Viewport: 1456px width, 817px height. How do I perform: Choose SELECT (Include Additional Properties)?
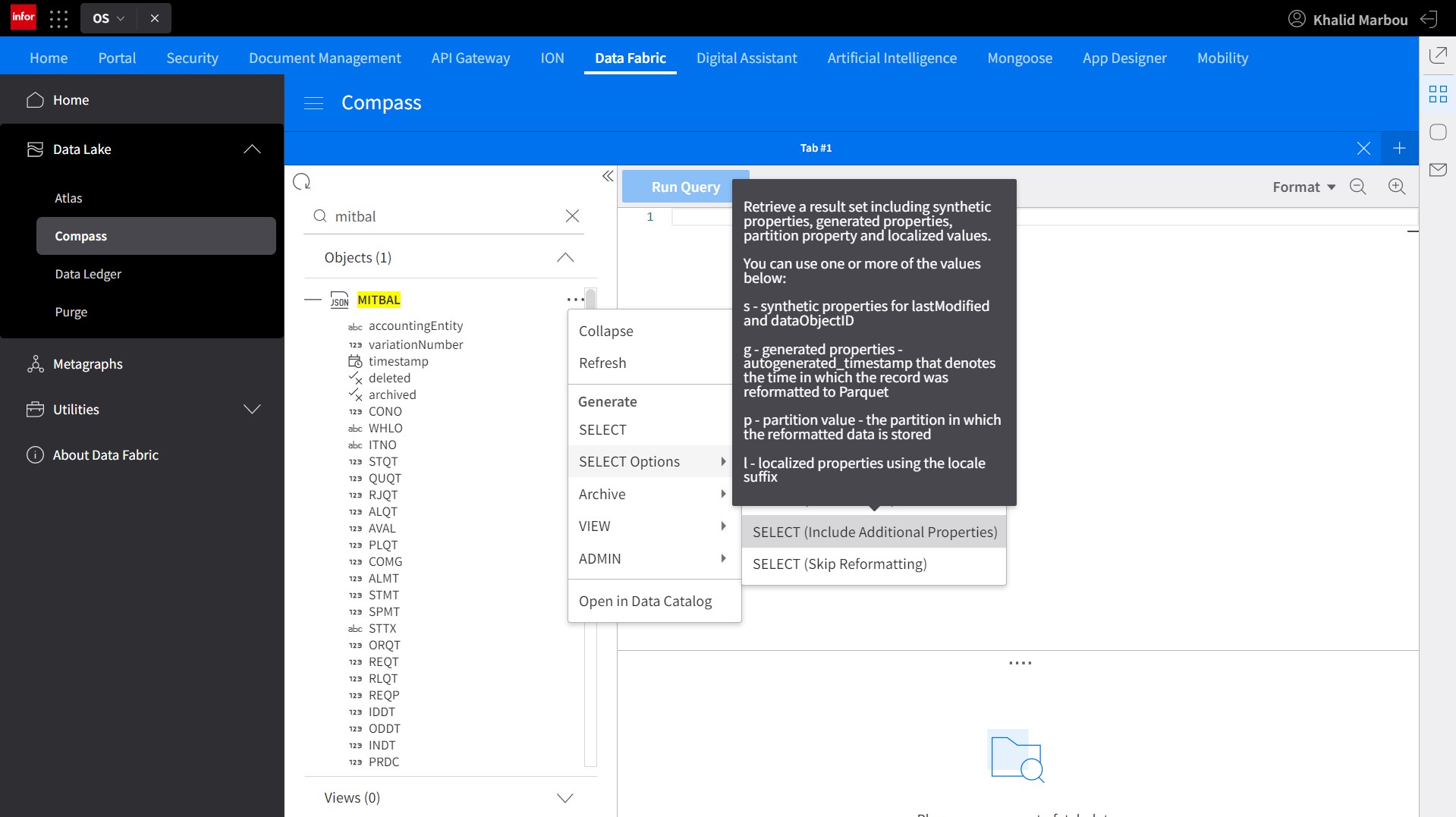(x=874, y=532)
